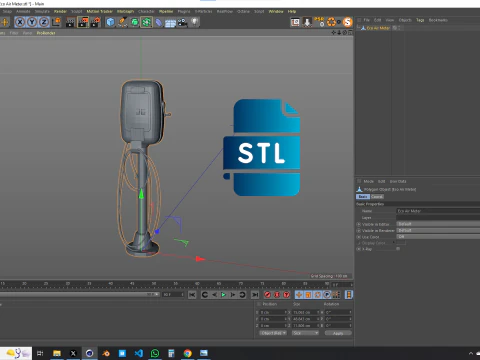Go to next key
The width and height of the screenshot is (480, 360).
[x=242, y=295]
